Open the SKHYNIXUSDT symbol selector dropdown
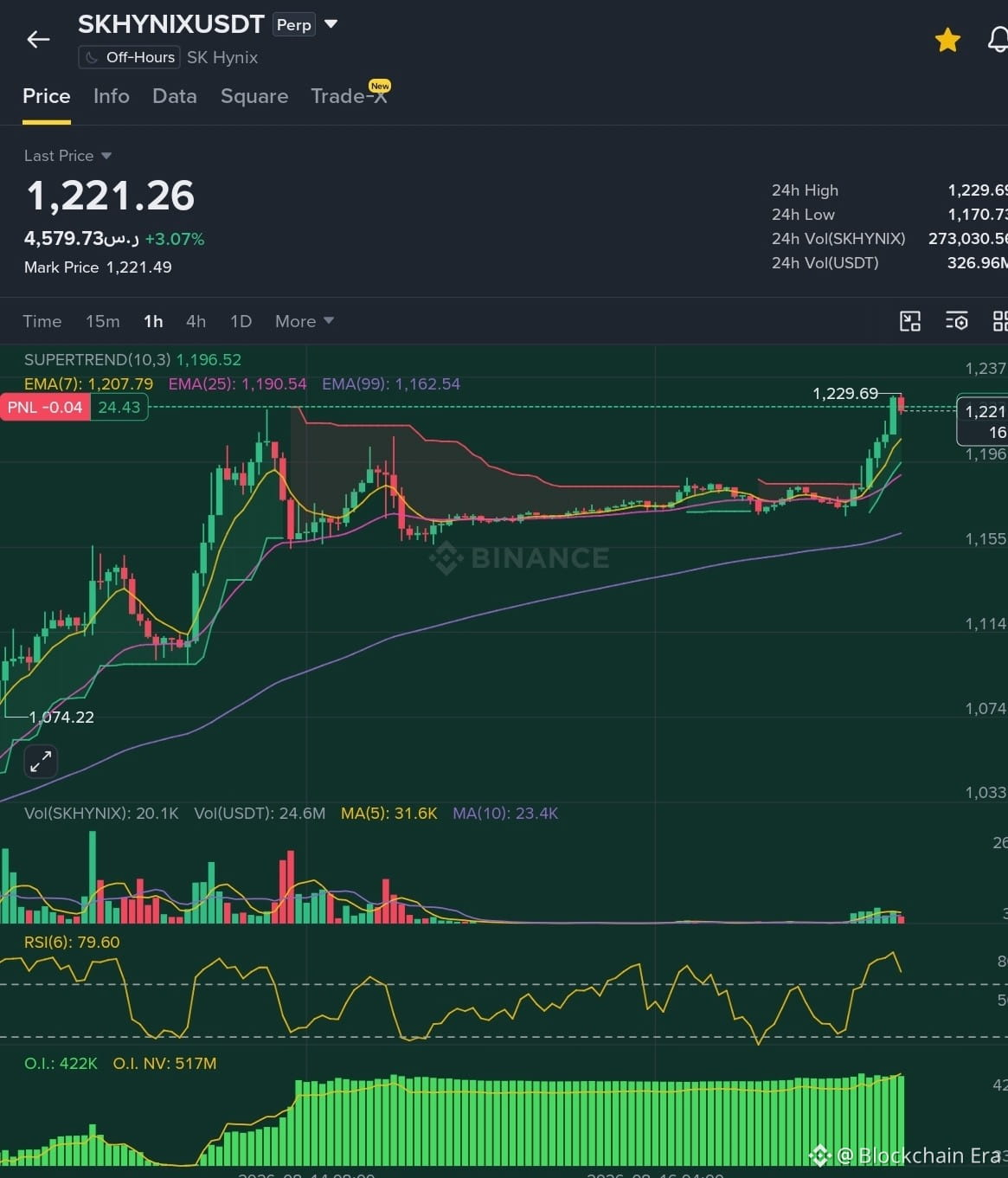The height and width of the screenshot is (1178, 1008). click(331, 24)
